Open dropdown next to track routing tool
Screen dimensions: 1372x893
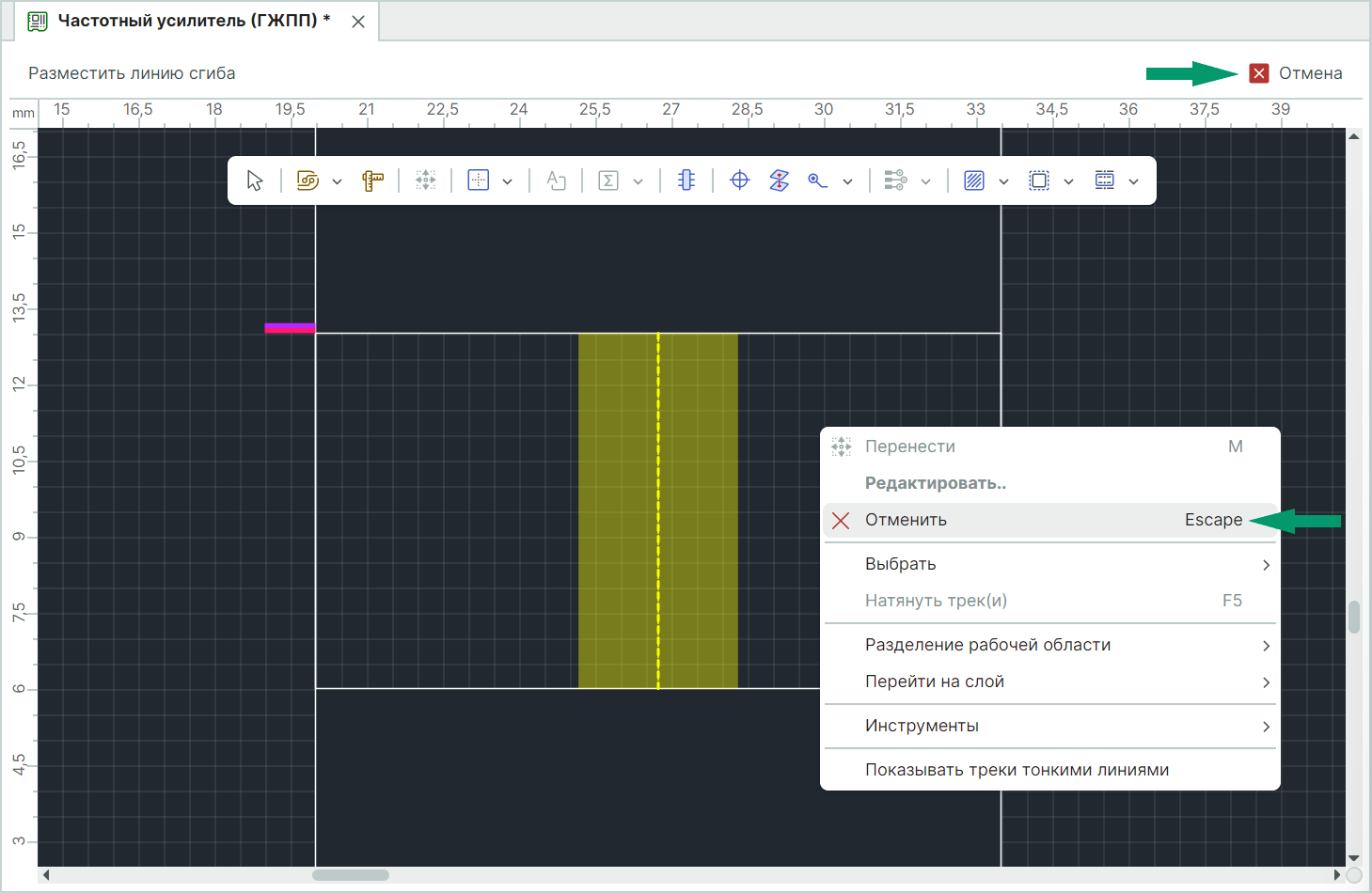[x=337, y=181]
